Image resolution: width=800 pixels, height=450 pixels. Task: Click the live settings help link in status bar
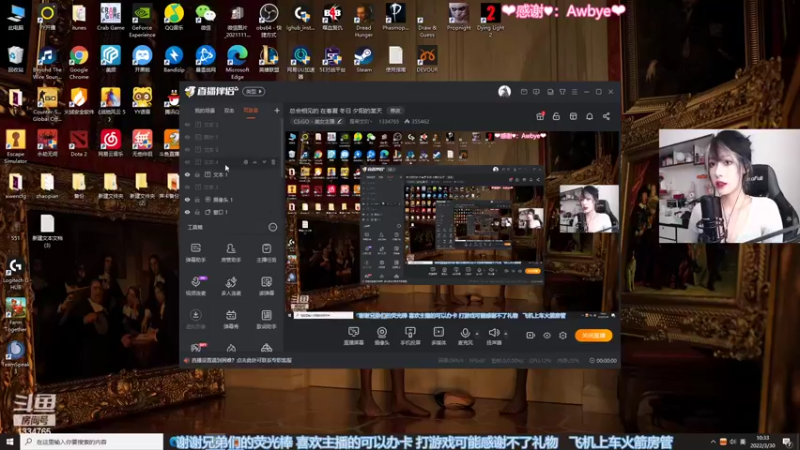(239, 360)
